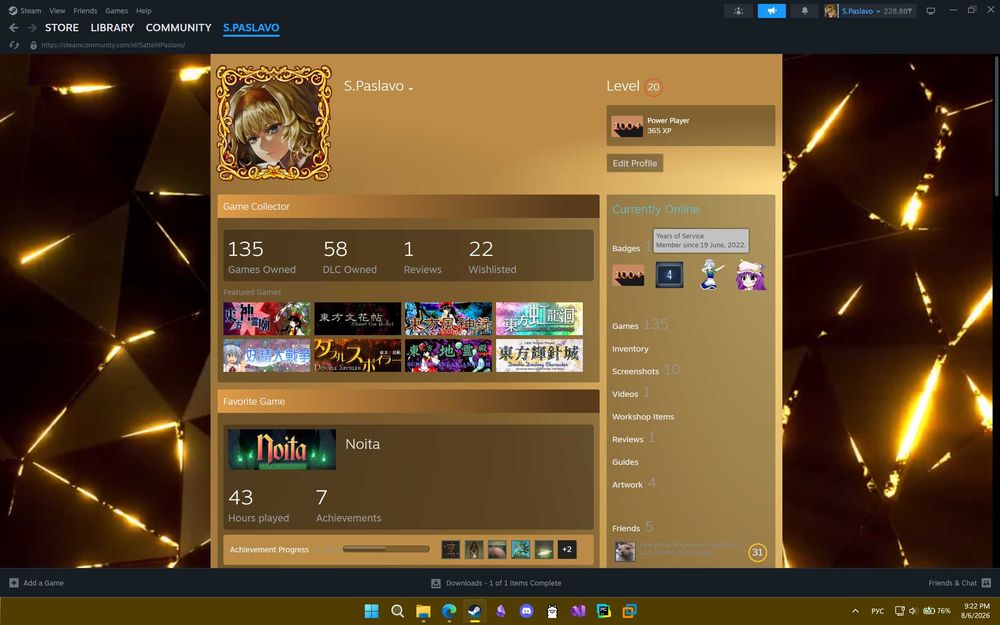Screen dimensions: 1000x625
Task: Open the Games 135 link in sidebar
Action: (x=640, y=325)
